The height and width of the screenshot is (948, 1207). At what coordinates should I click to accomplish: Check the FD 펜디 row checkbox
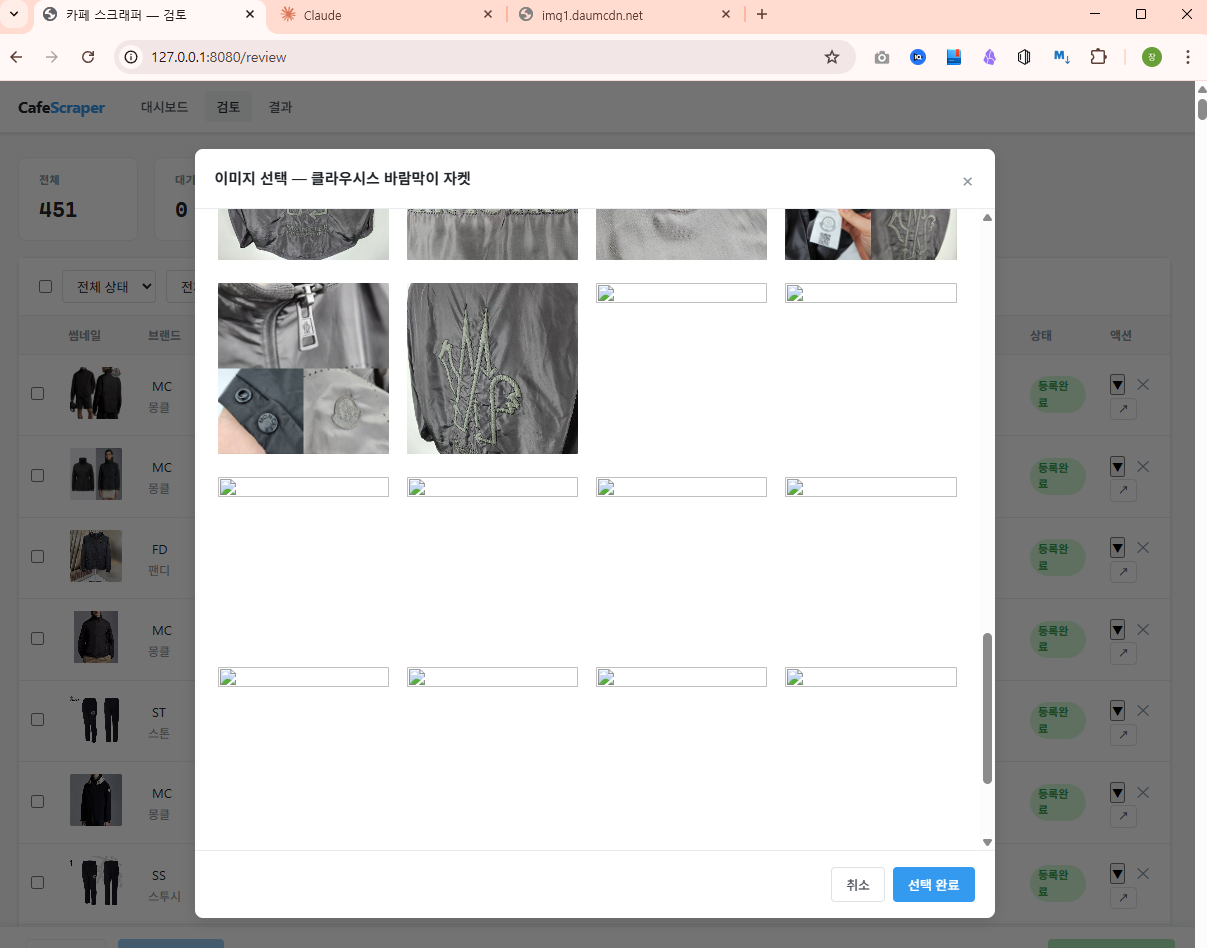tap(38, 556)
